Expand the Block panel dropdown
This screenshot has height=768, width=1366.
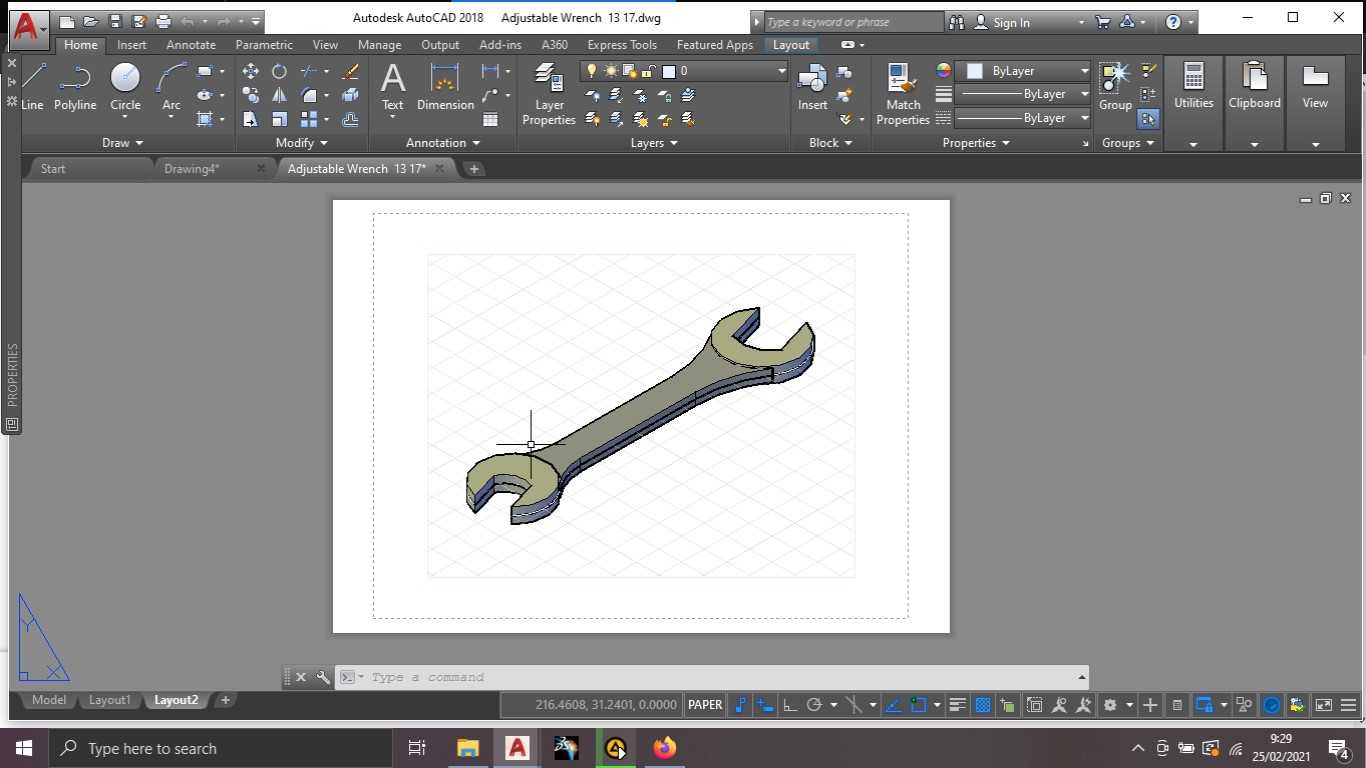pos(831,143)
